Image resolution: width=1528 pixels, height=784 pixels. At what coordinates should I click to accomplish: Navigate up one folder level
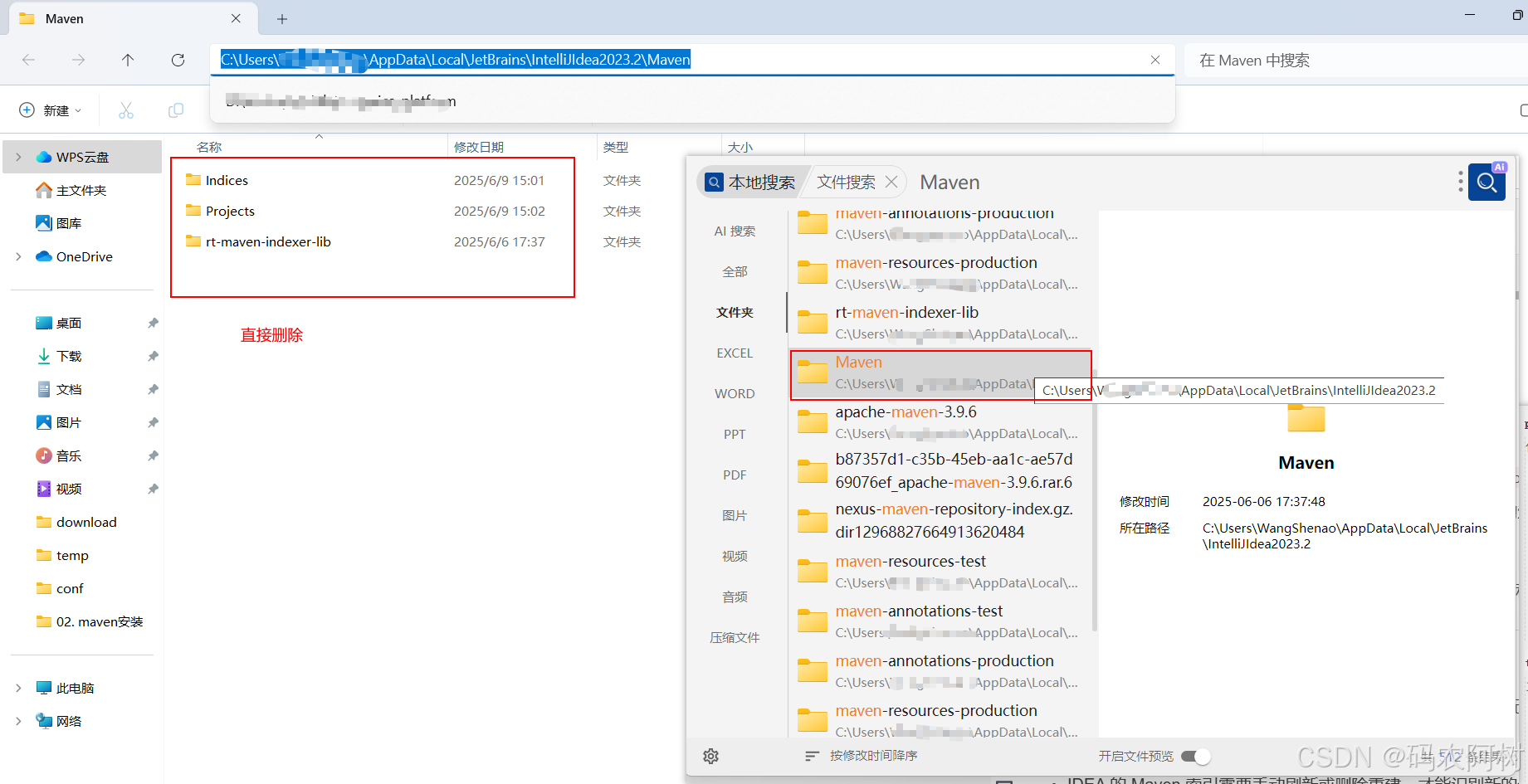[x=128, y=60]
